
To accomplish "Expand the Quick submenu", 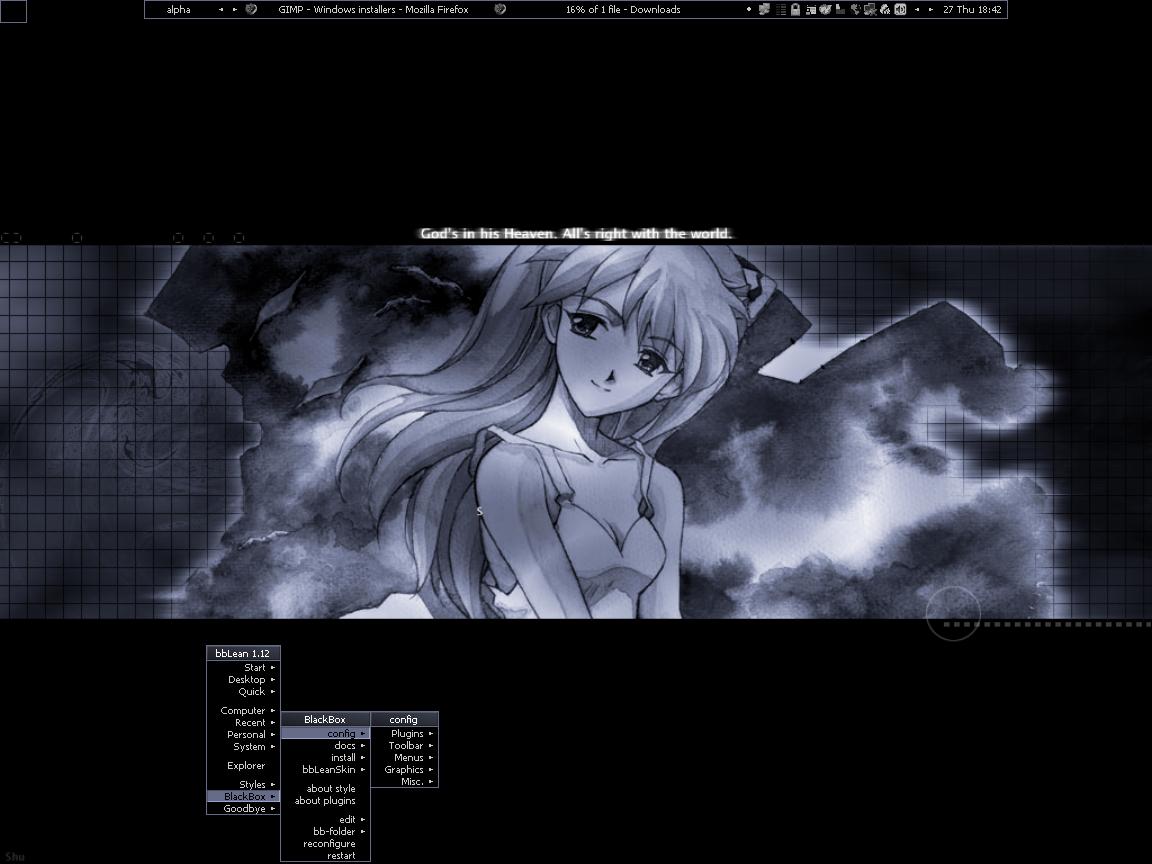I will [x=243, y=691].
